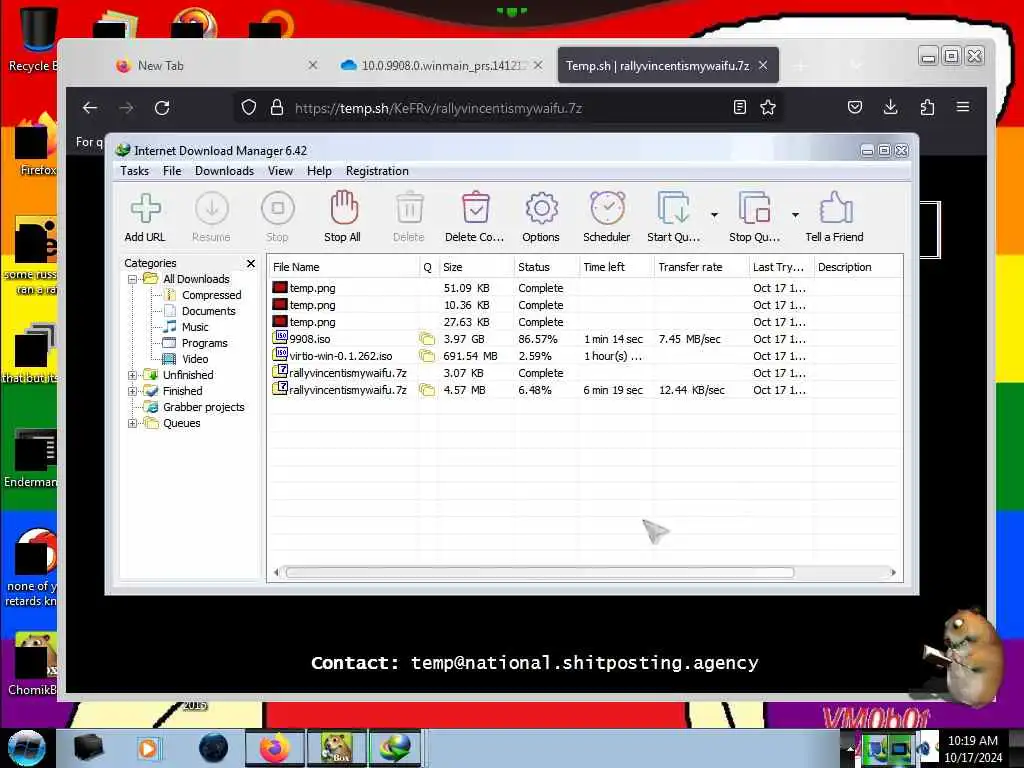Image resolution: width=1024 pixels, height=768 pixels.
Task: Bookmark page with the star icon
Action: tap(768, 107)
